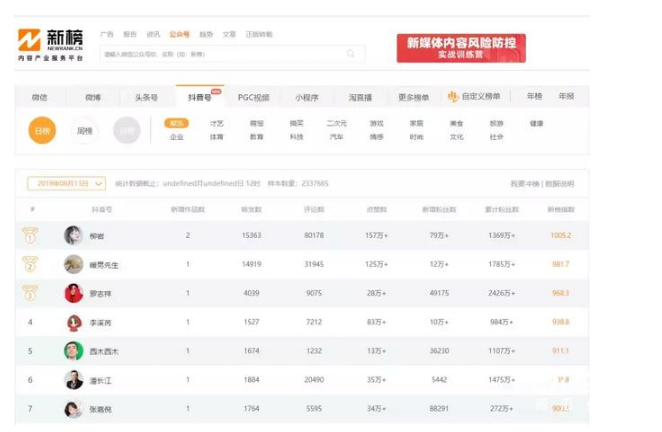The width and height of the screenshot is (662, 432).
Task: Open 柳岩's avatar in first row
Action: pyautogui.click(x=73, y=235)
